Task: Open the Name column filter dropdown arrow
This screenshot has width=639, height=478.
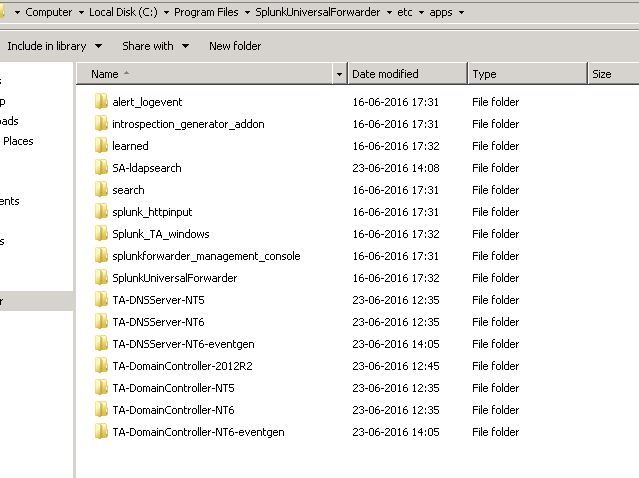Action: (x=340, y=74)
